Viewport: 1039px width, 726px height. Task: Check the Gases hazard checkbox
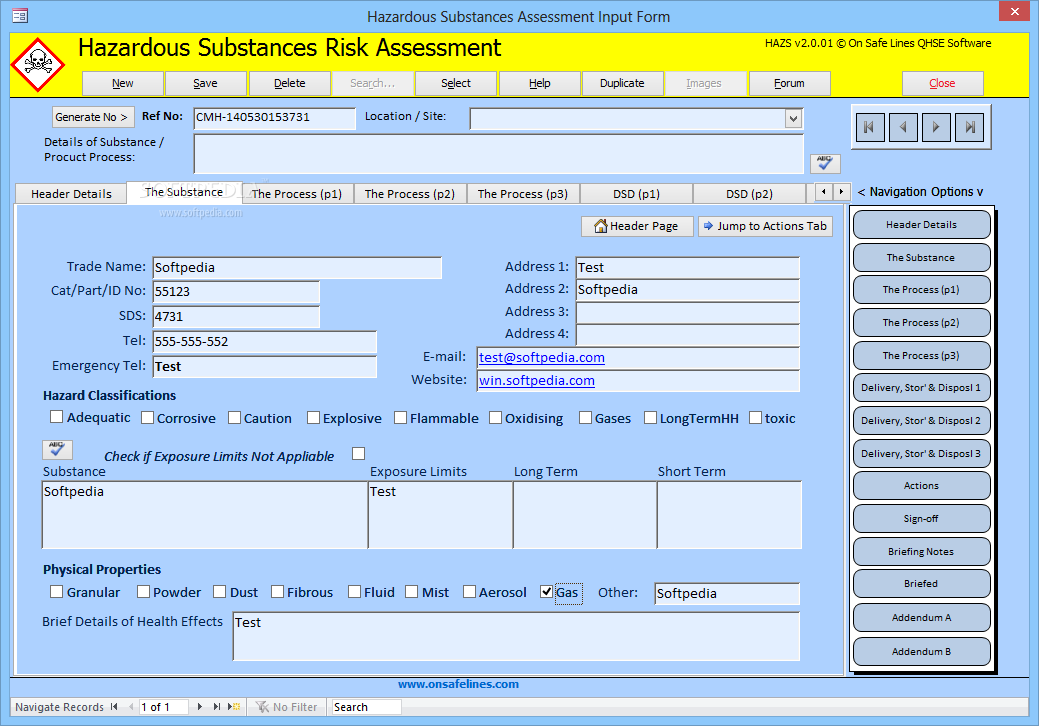click(585, 417)
